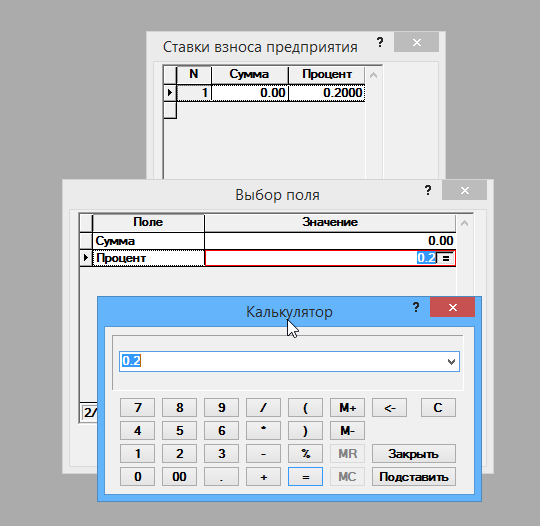Click the equals key on calculator
The height and width of the screenshot is (526, 540).
coord(305,476)
